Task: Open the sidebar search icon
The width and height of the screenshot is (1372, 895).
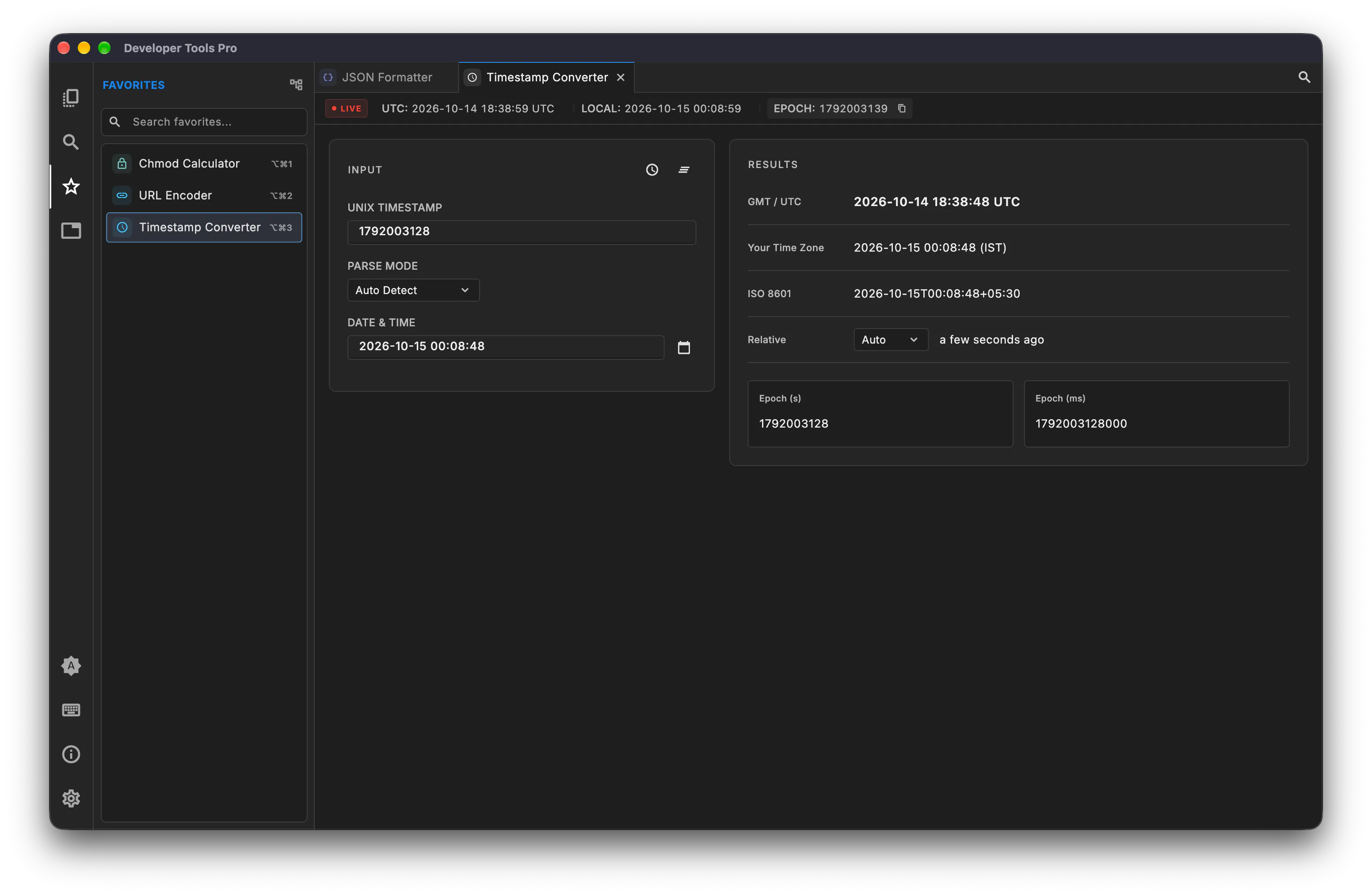Action: (71, 142)
